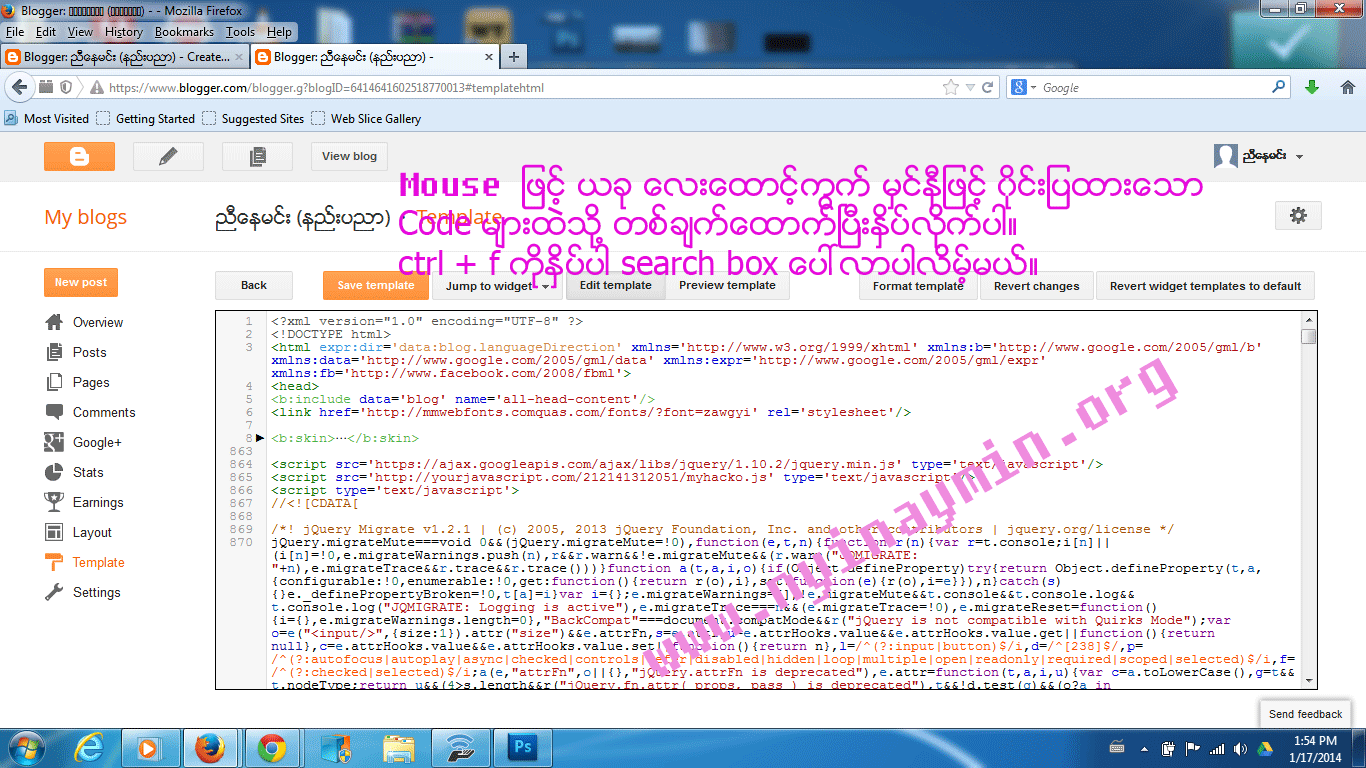Click the orange Blogger logo button
Image resolution: width=1366 pixels, height=768 pixels.
[x=79, y=156]
